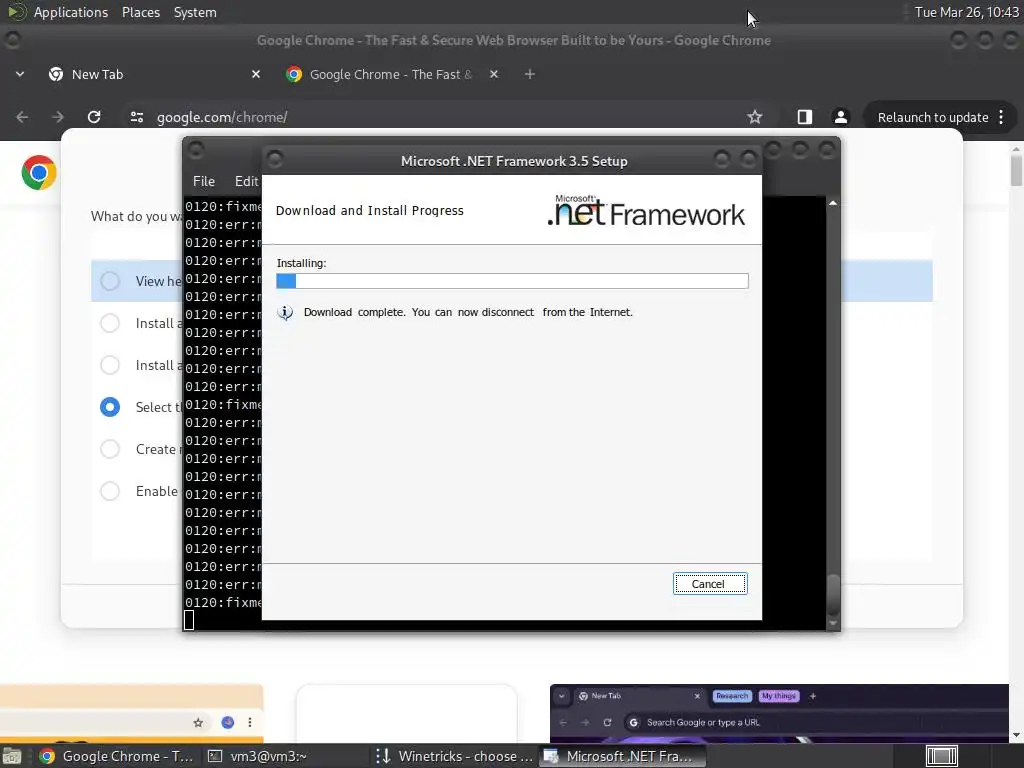Viewport: 1024px width, 768px height.
Task: Select the first Install radio option
Action: [x=110, y=323]
